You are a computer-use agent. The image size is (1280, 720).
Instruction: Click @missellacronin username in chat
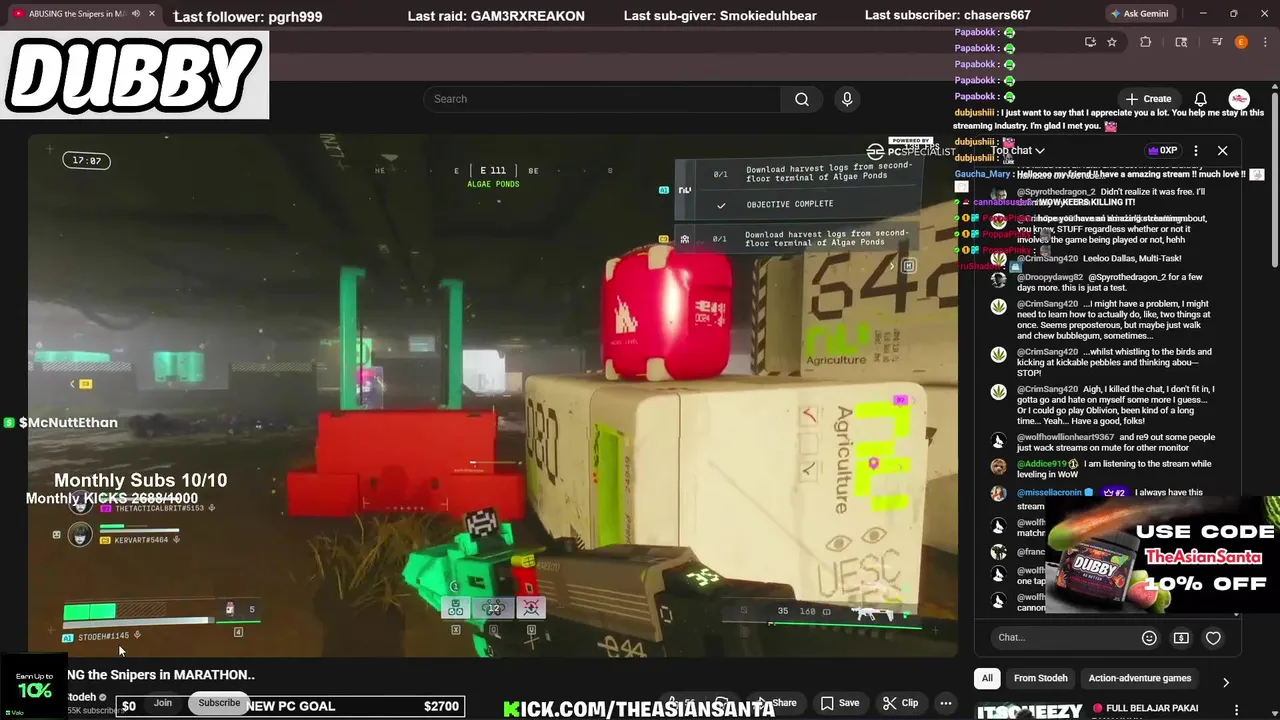1050,493
